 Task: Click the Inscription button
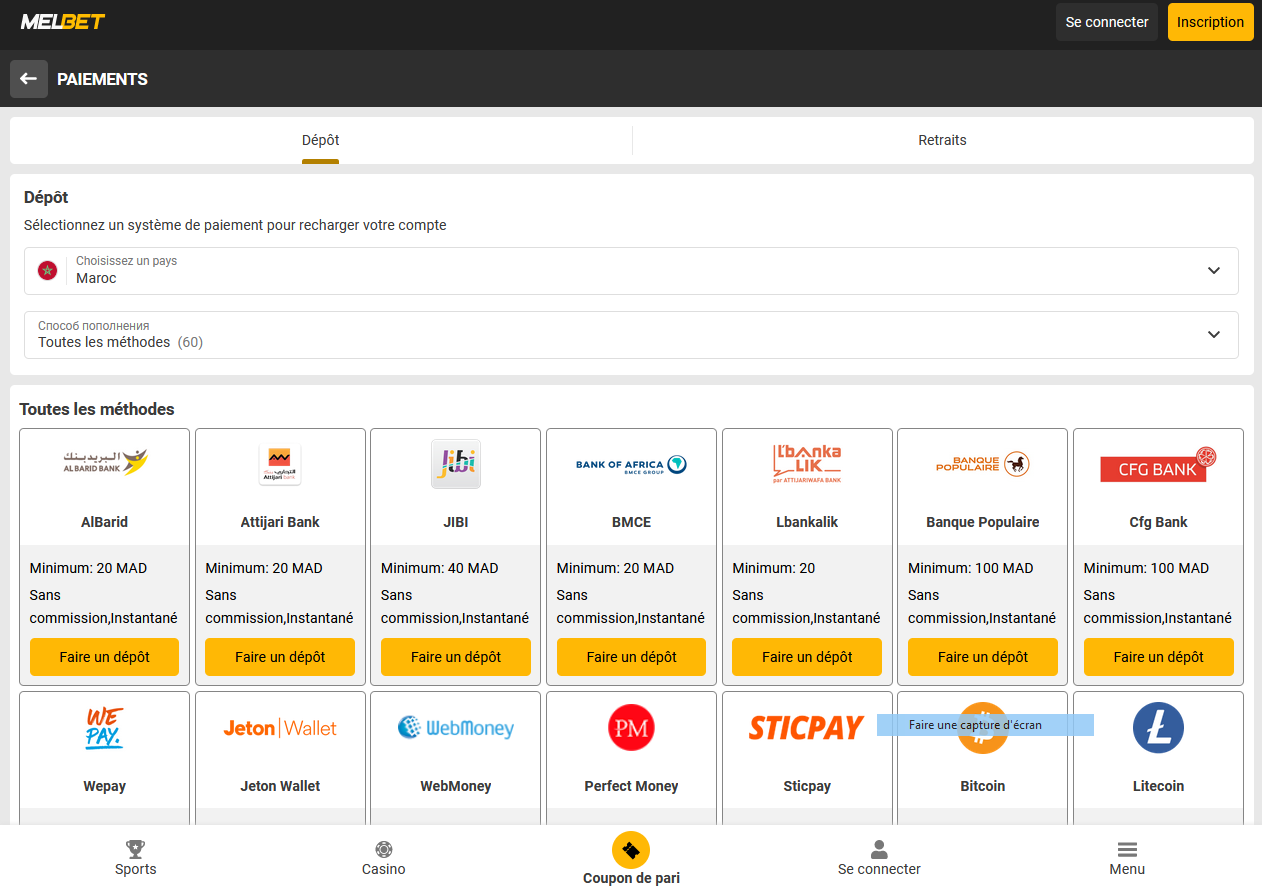click(x=1210, y=22)
